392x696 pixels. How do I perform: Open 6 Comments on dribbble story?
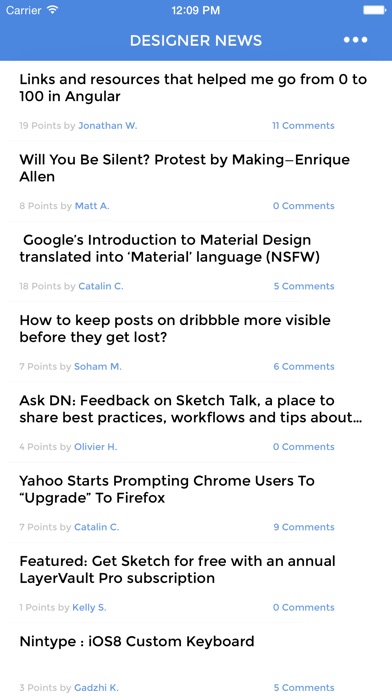pyautogui.click(x=304, y=367)
